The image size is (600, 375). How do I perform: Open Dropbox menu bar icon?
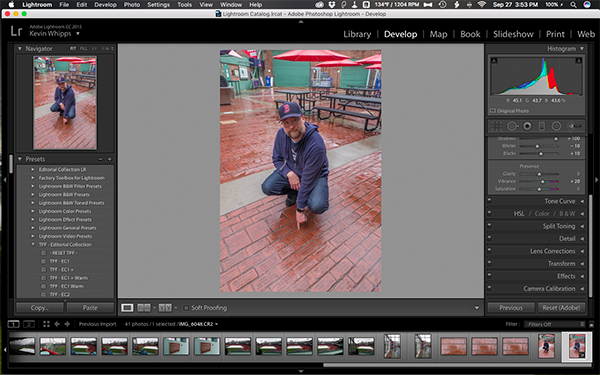point(332,5)
